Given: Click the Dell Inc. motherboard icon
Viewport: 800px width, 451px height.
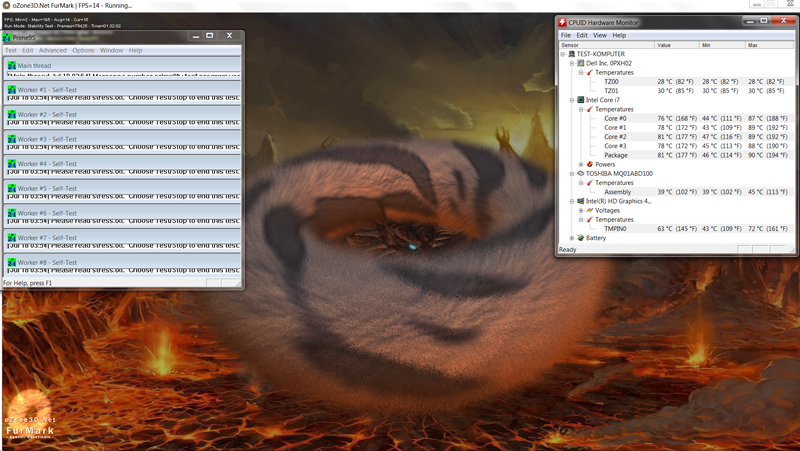Looking at the screenshot, I should 581,63.
